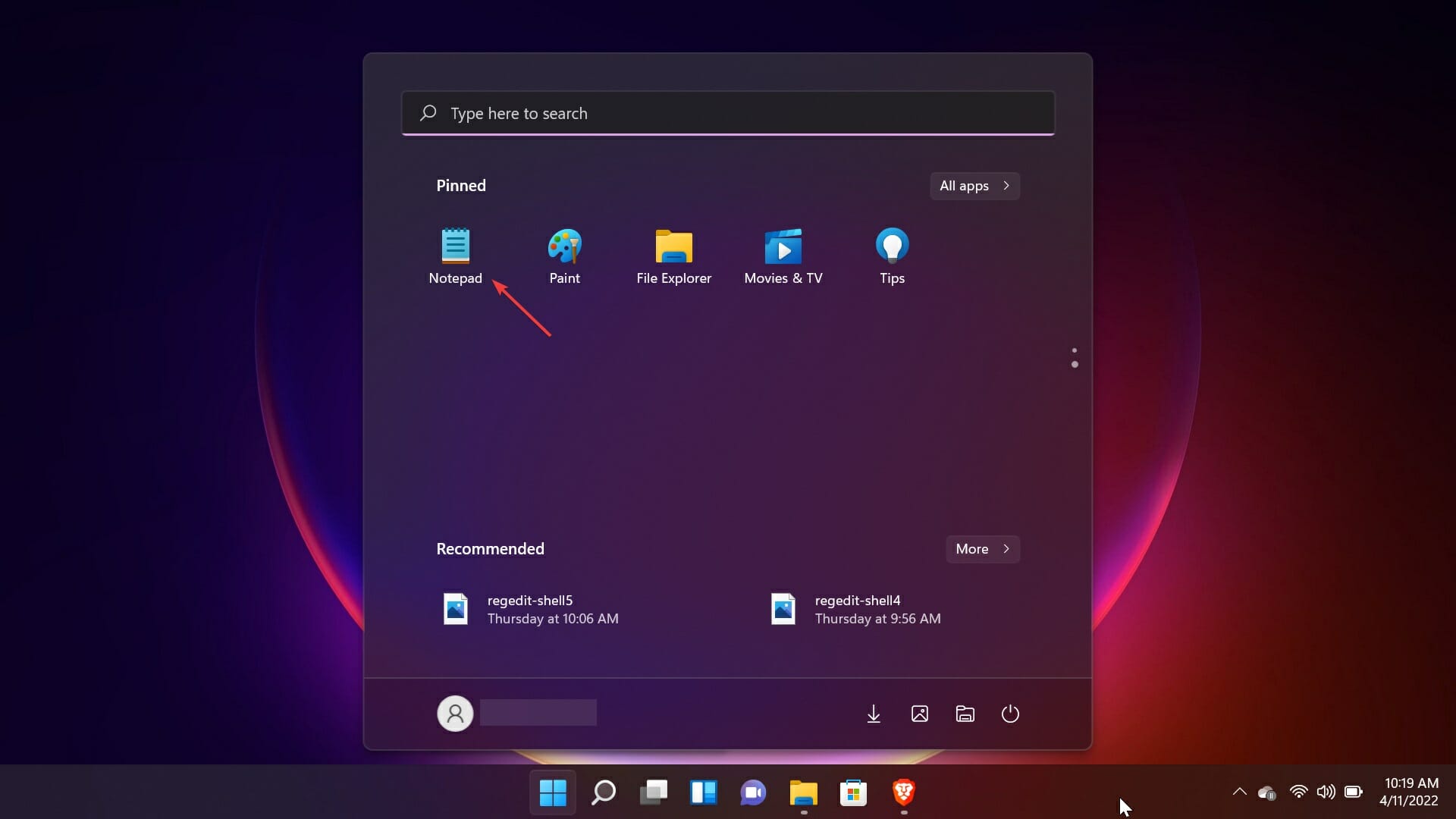Open Task View on the taskbar
The height and width of the screenshot is (819, 1456).
[653, 792]
